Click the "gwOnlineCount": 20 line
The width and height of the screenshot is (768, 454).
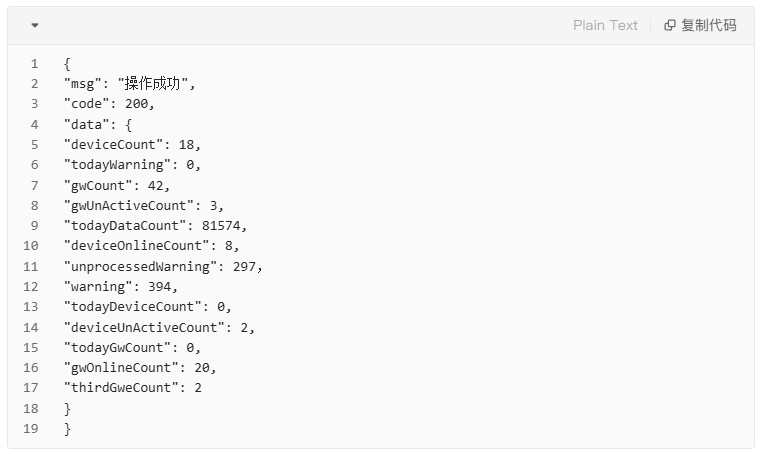coord(140,368)
